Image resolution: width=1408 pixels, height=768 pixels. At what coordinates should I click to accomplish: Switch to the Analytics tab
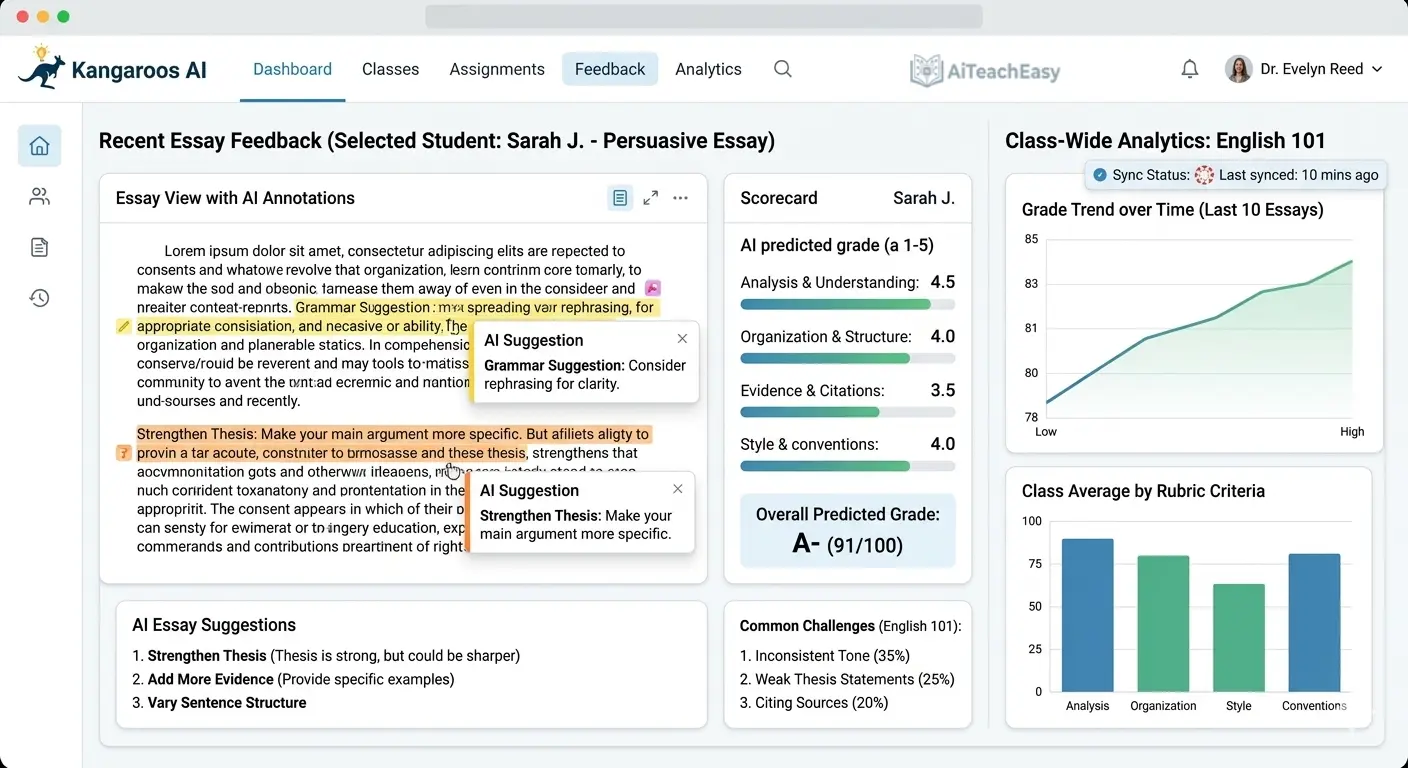pyautogui.click(x=708, y=68)
